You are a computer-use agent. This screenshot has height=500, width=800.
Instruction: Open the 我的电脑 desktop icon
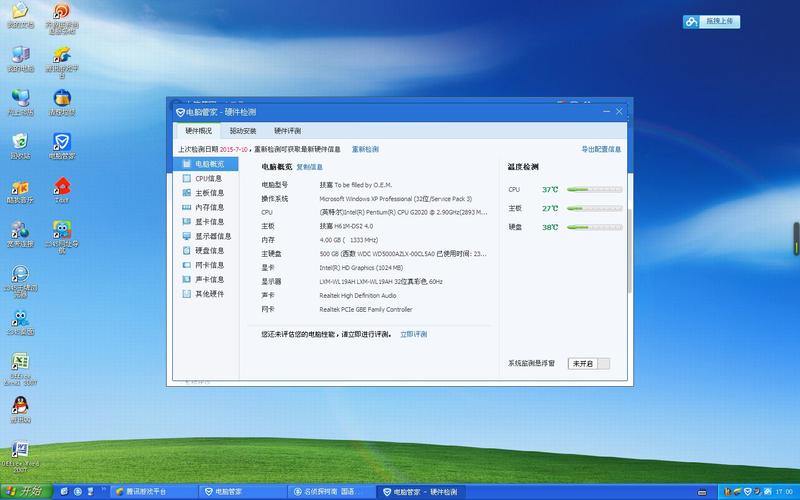click(x=20, y=59)
